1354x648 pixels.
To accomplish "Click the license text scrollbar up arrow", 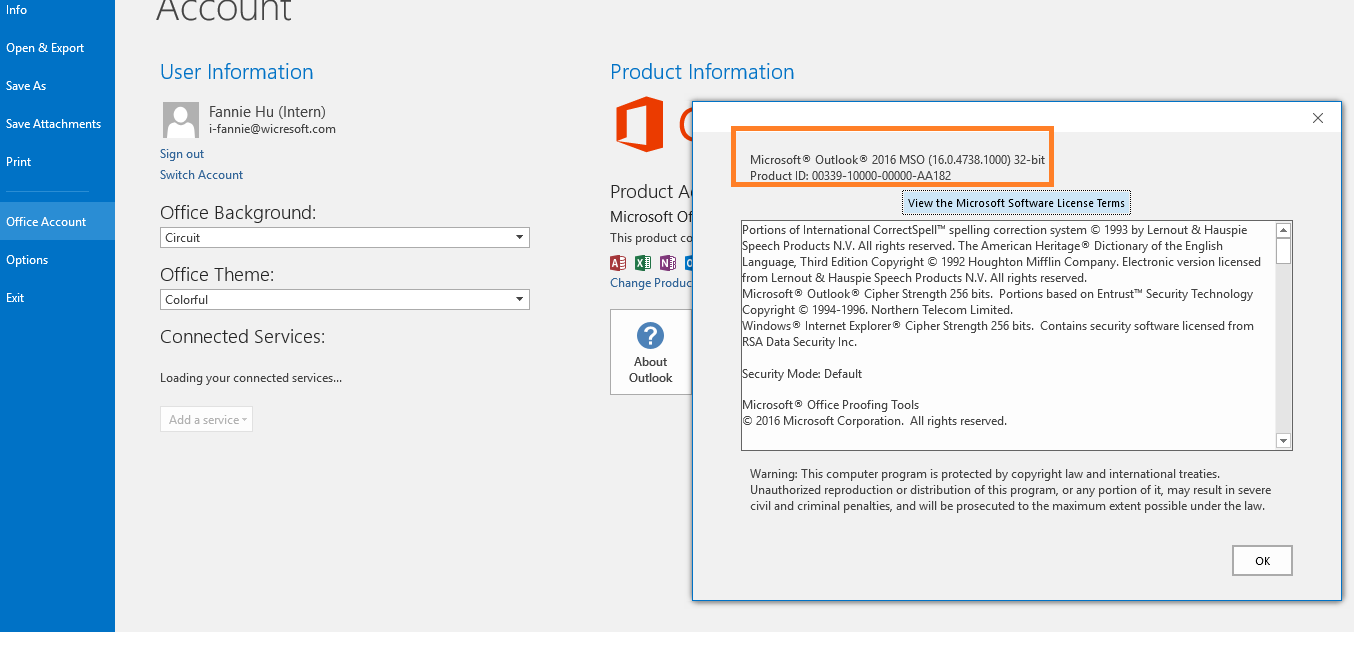I will tap(1284, 230).
